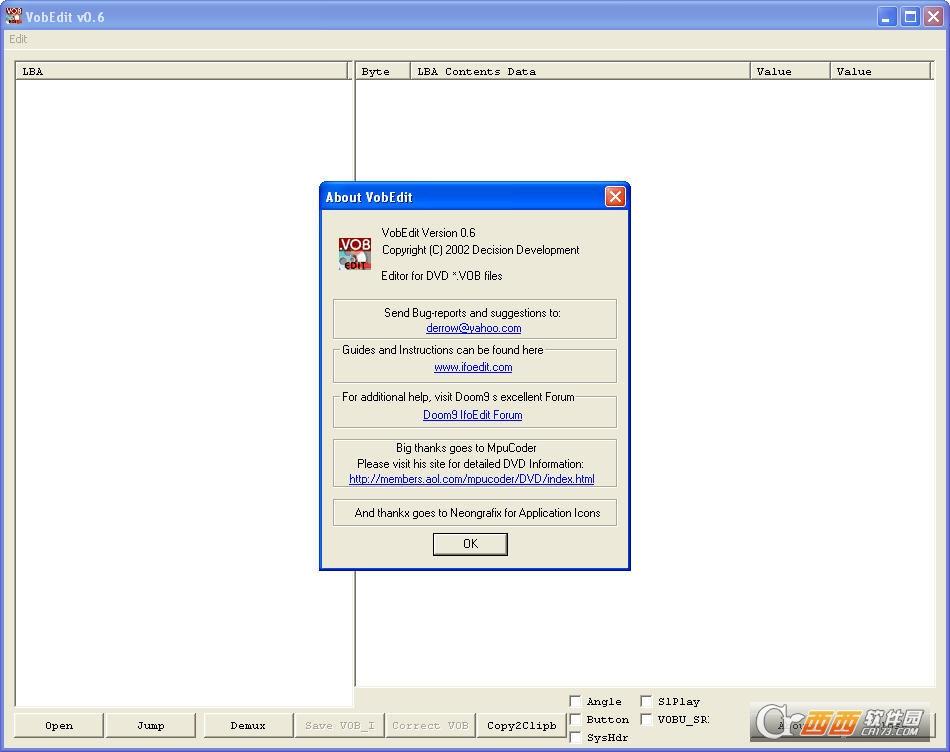The height and width of the screenshot is (752, 950).
Task: Click 'Please visit his site' text line
Action: [x=470, y=464]
